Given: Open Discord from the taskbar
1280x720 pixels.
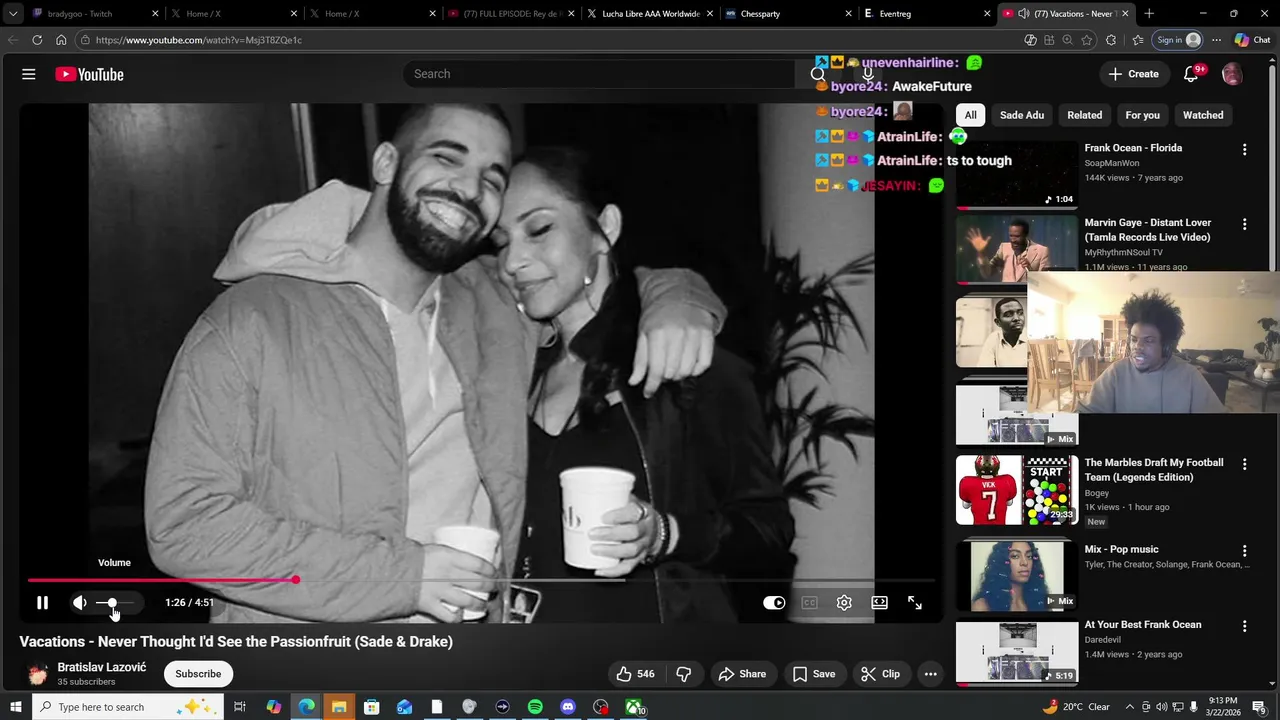Looking at the screenshot, I should [568, 707].
